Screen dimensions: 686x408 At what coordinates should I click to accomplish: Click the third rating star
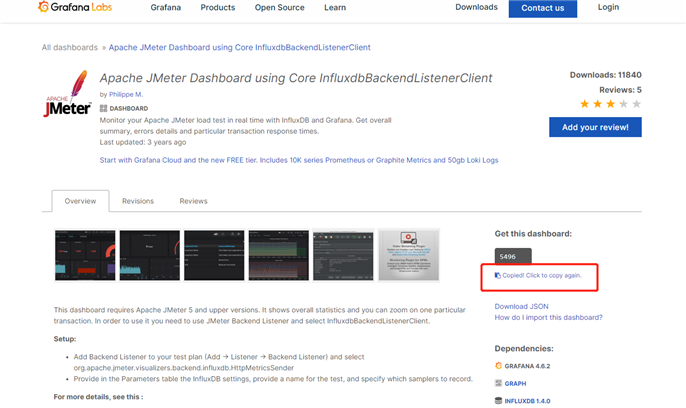click(611, 104)
